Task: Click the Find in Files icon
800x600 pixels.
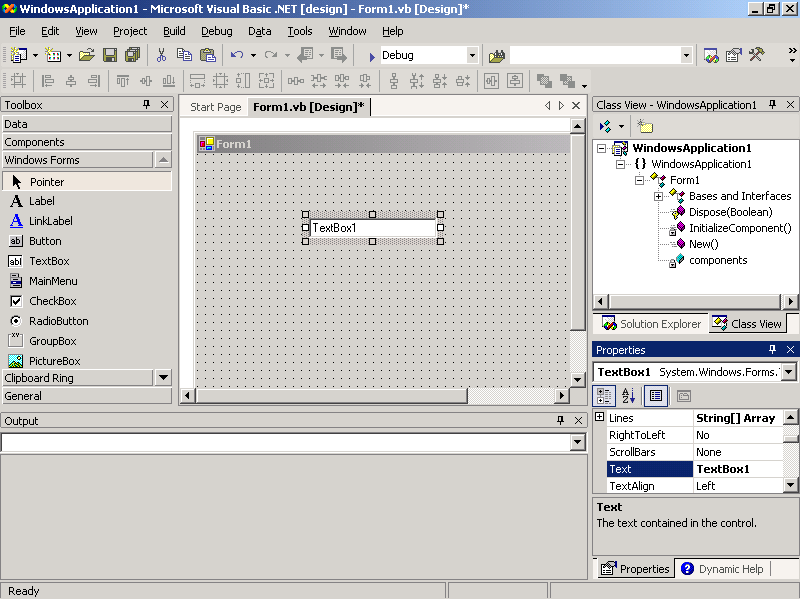Action: pos(496,56)
